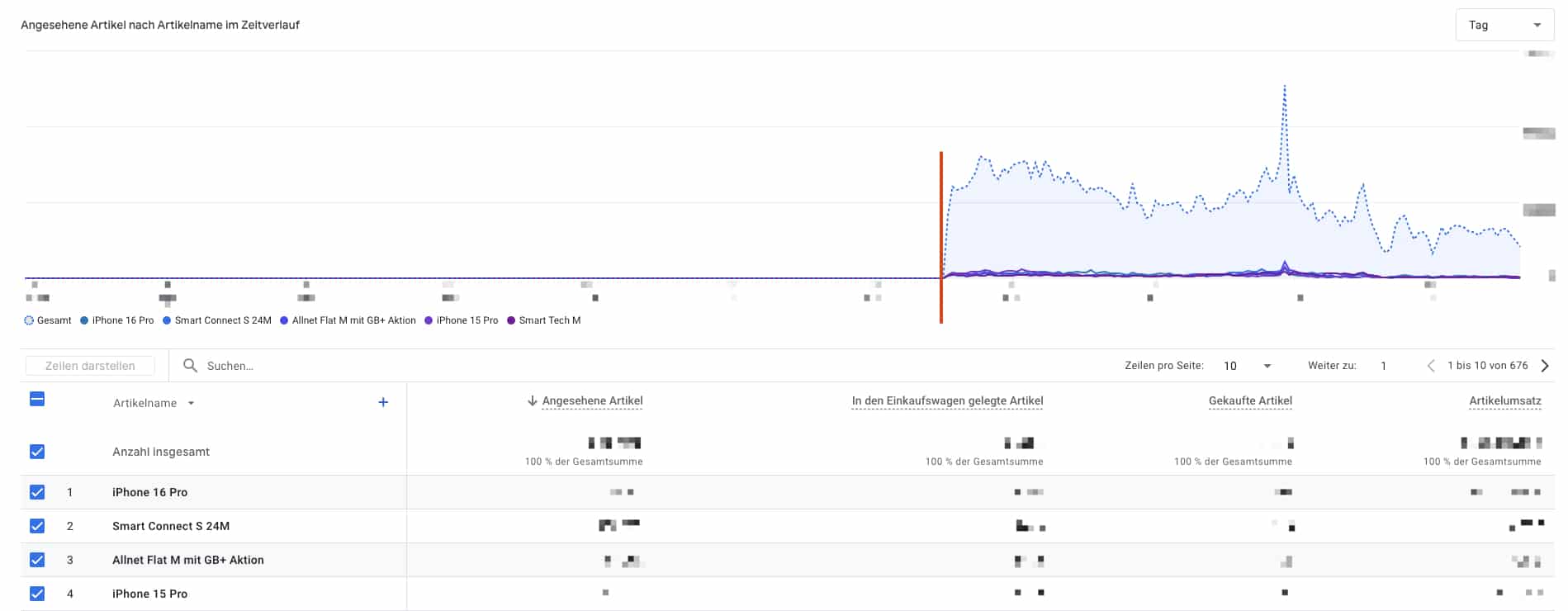Image resolution: width=1568 pixels, height=611 pixels.
Task: Click the Smart Connect S 24M row name
Action: coord(171,526)
